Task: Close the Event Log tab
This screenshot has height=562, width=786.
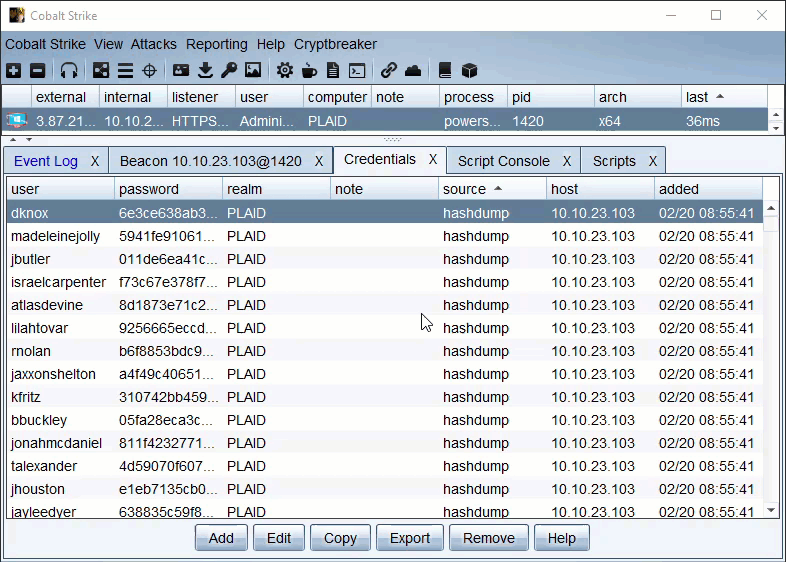Action: click(x=95, y=161)
